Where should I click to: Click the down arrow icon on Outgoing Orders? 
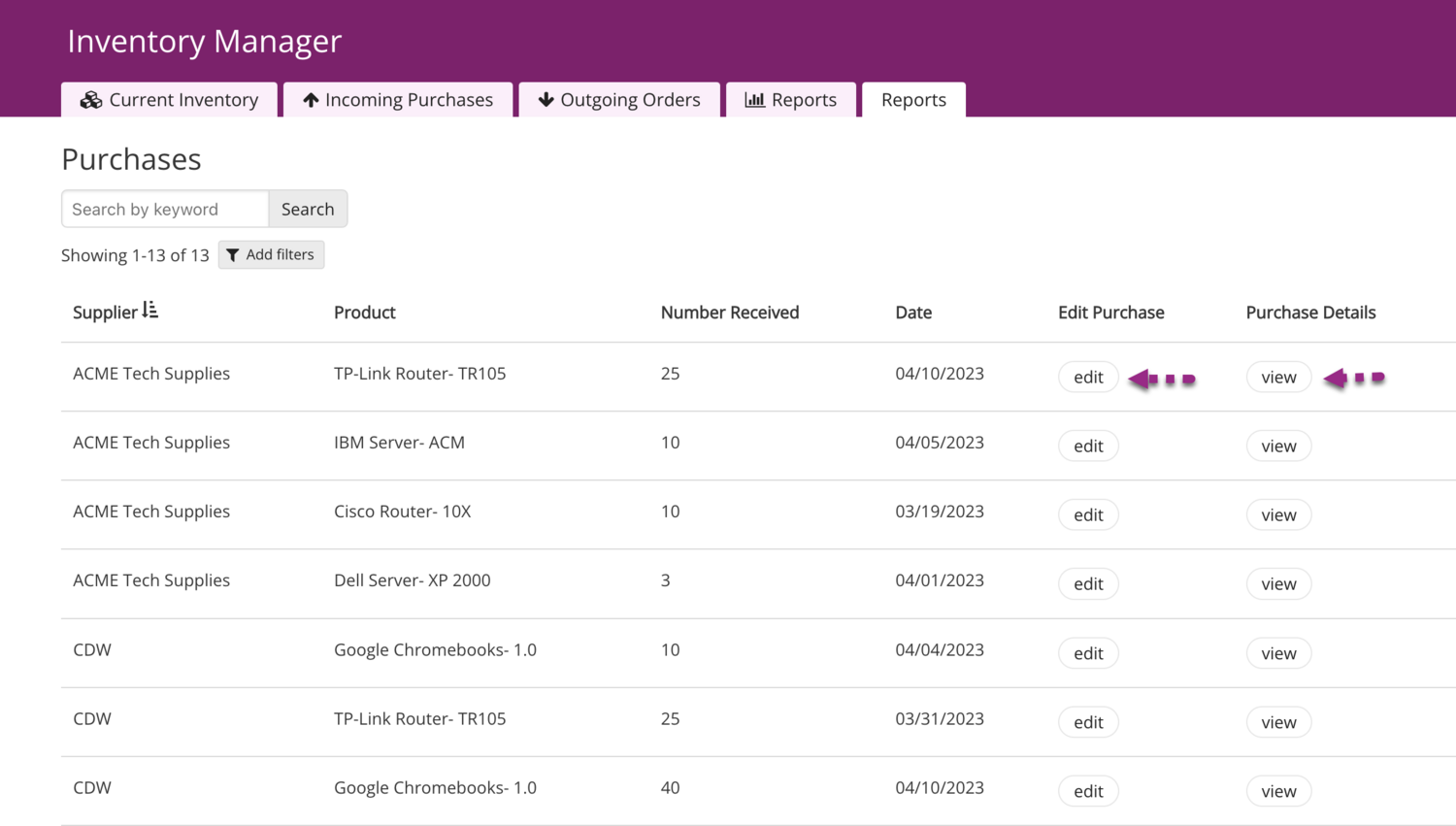point(546,100)
